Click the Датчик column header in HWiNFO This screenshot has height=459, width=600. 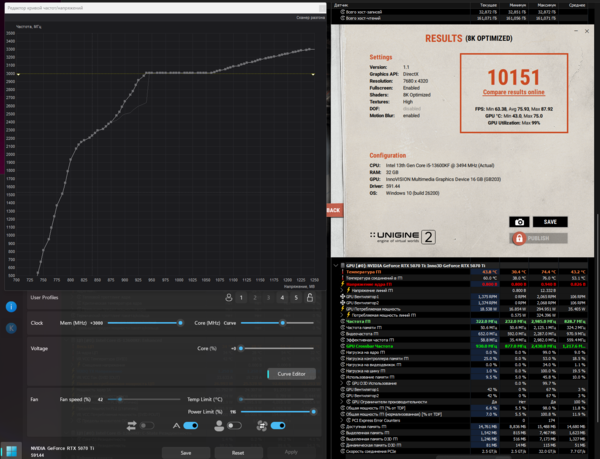point(341,5)
